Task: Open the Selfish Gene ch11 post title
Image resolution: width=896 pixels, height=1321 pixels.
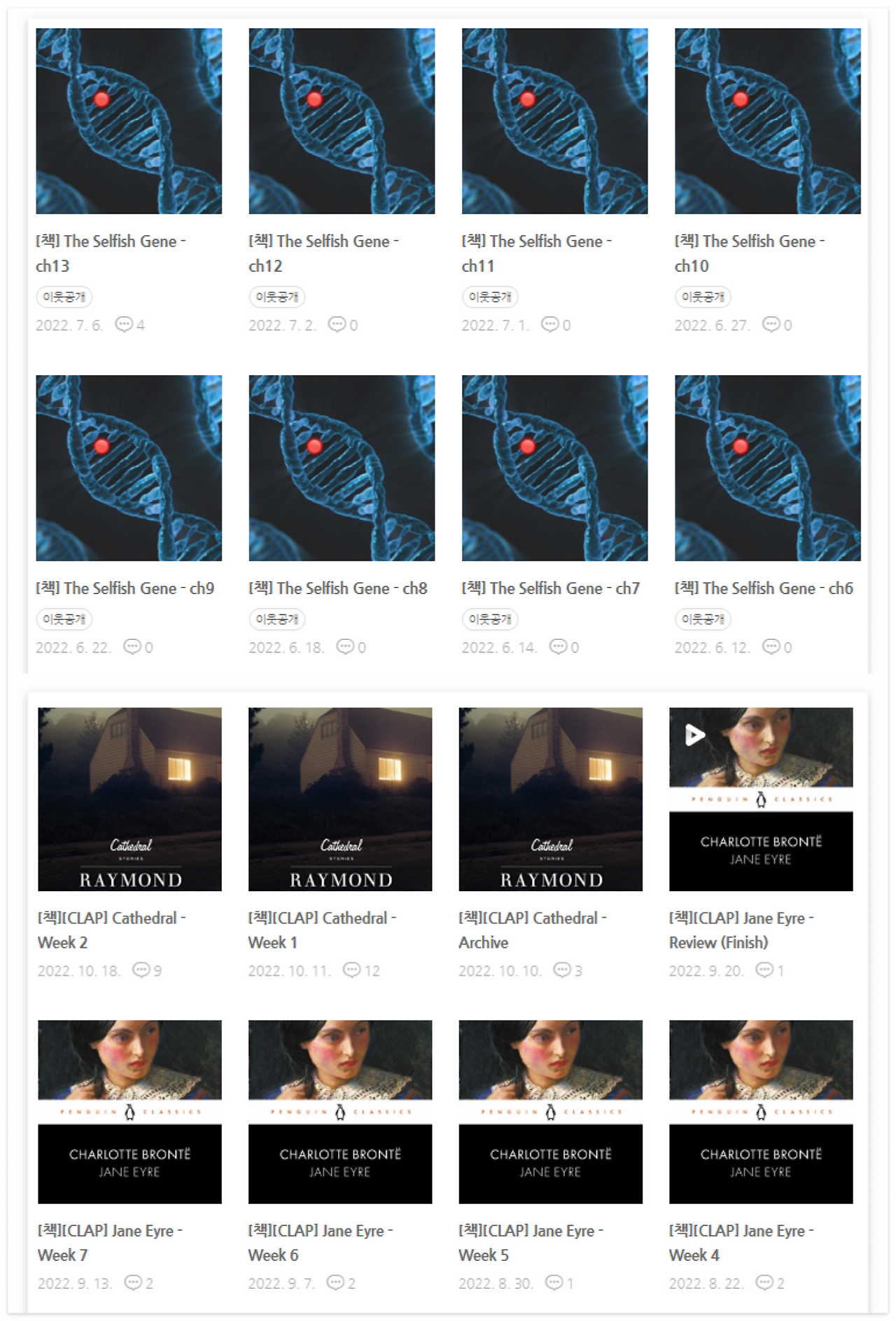Action: pos(536,253)
